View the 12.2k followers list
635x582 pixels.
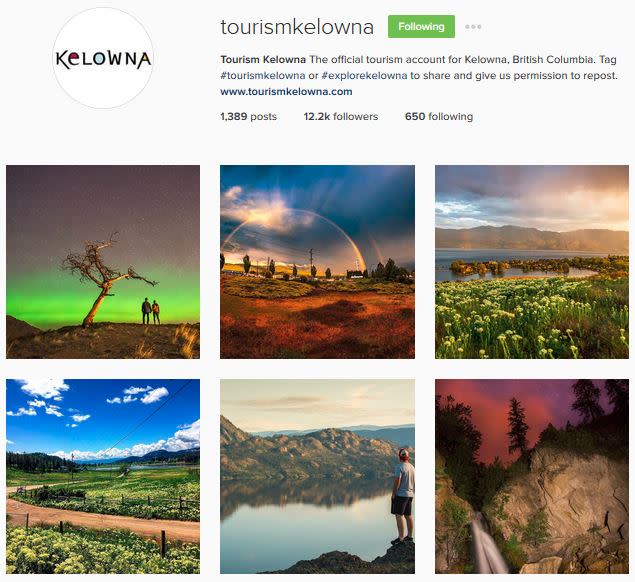pos(341,117)
